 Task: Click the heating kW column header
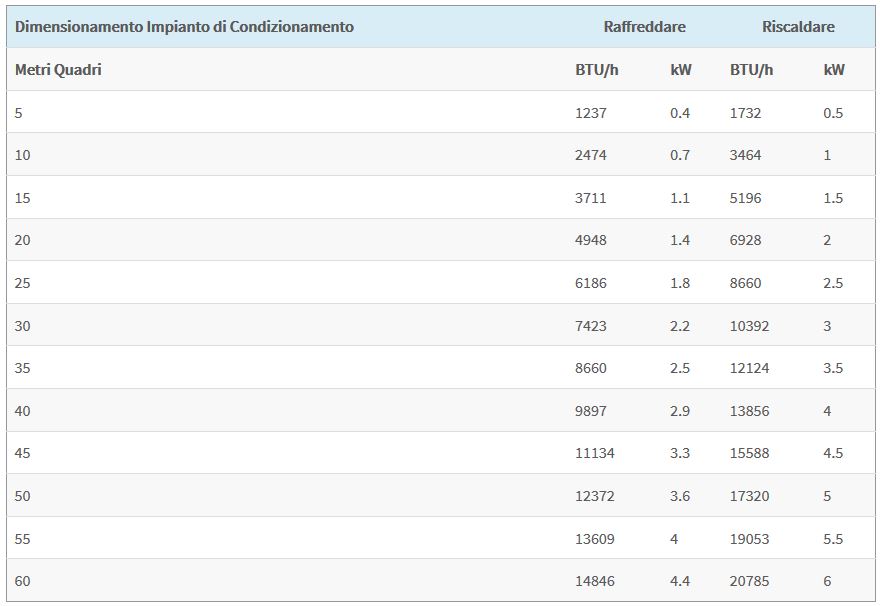pyautogui.click(x=834, y=70)
